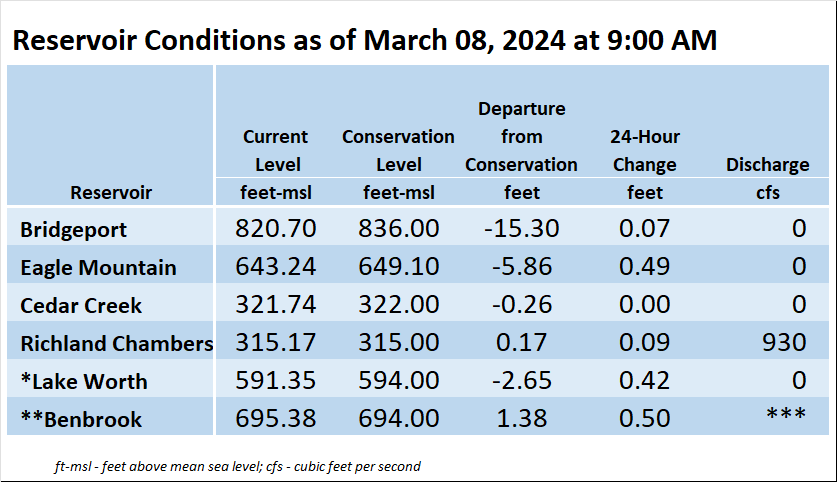Screen dimensions: 837x482
Task: Select the Reservoir Conditions title text
Action: click(365, 40)
